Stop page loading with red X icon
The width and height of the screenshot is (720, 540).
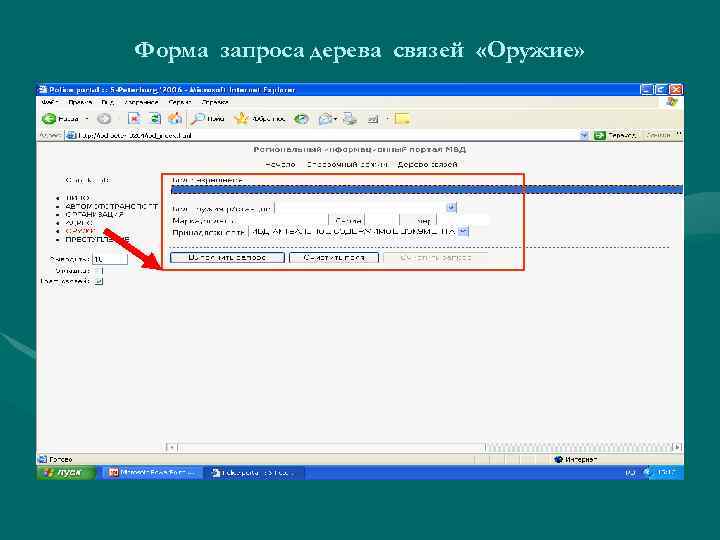(134, 119)
